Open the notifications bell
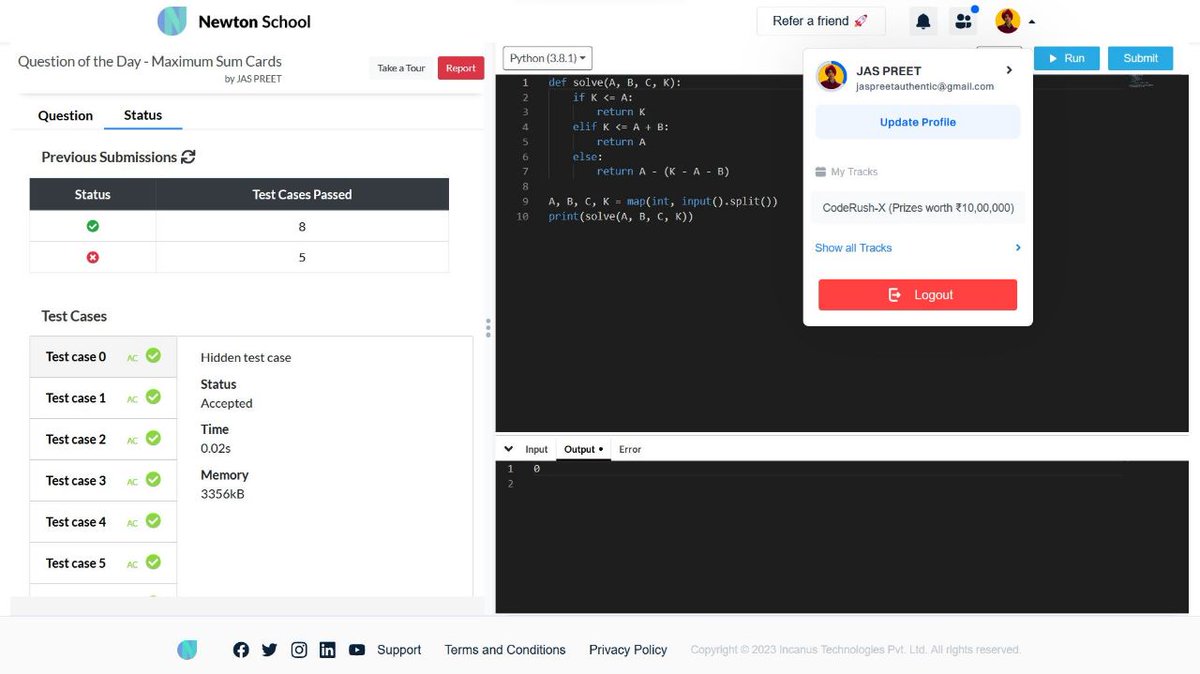 (922, 20)
